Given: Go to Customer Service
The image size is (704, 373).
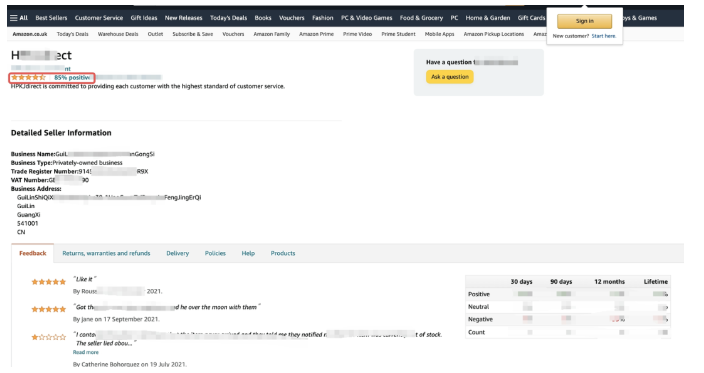Looking at the screenshot, I should point(99,18).
